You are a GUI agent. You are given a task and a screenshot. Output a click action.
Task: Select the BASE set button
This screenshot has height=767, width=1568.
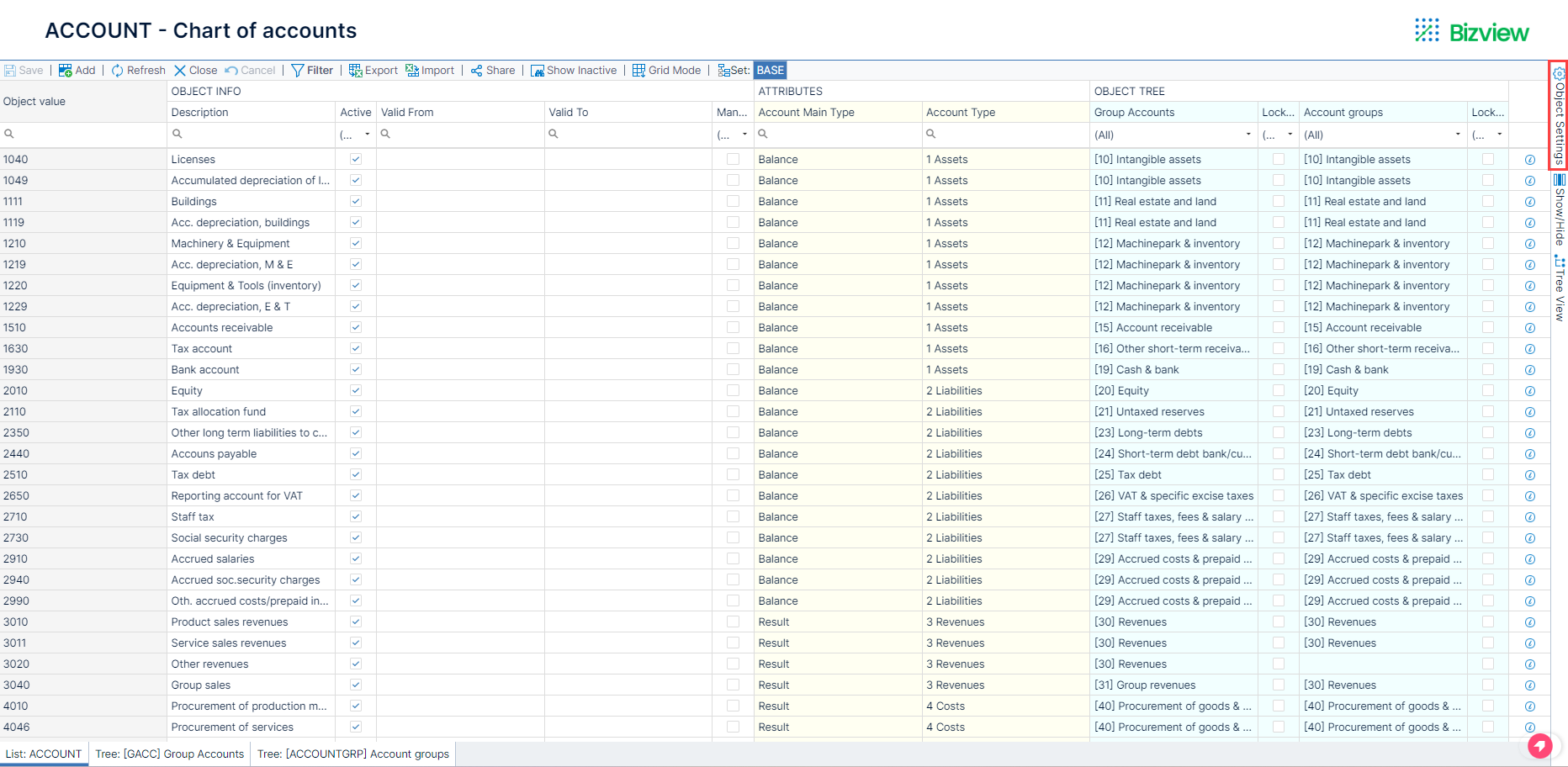pyautogui.click(x=770, y=71)
